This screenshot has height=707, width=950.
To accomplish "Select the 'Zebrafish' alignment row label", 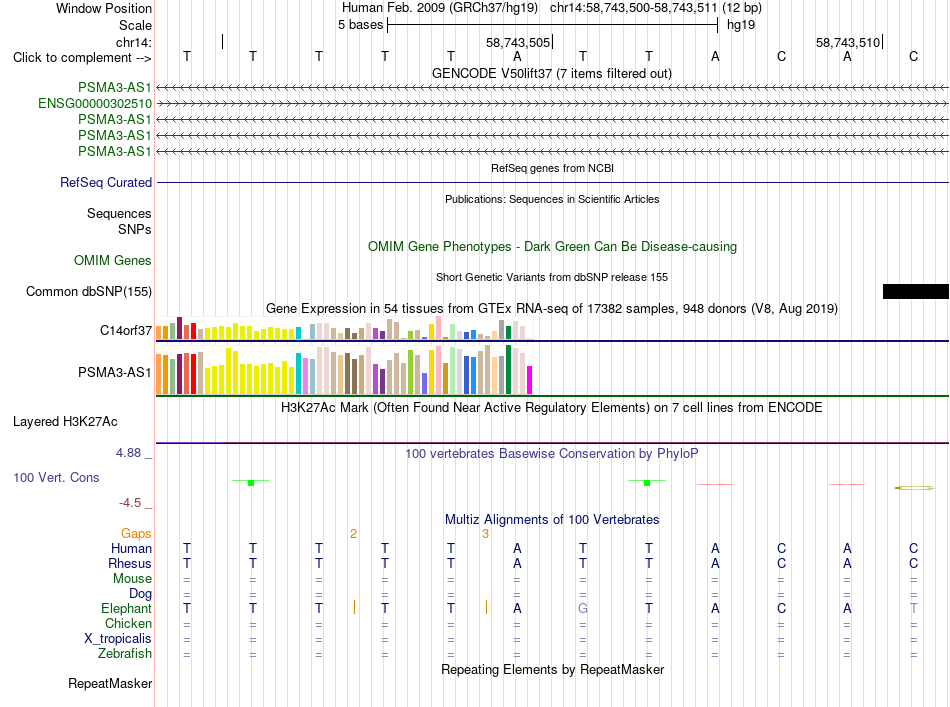I will 125,654.
